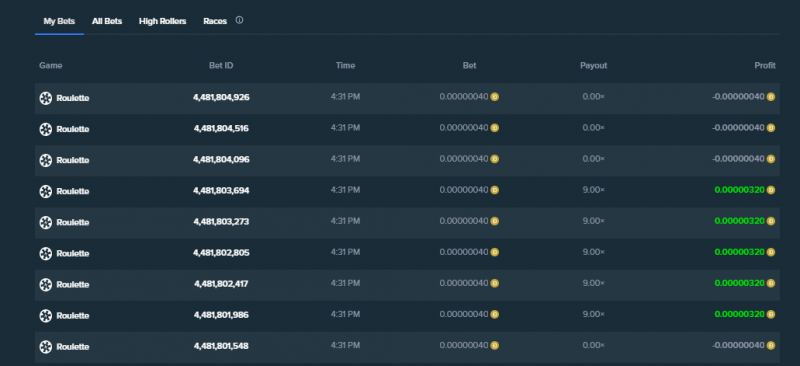The width and height of the screenshot is (800, 366).
Task: Click Profit coin icon in row 4,481,802,805
Action: [x=771, y=252]
